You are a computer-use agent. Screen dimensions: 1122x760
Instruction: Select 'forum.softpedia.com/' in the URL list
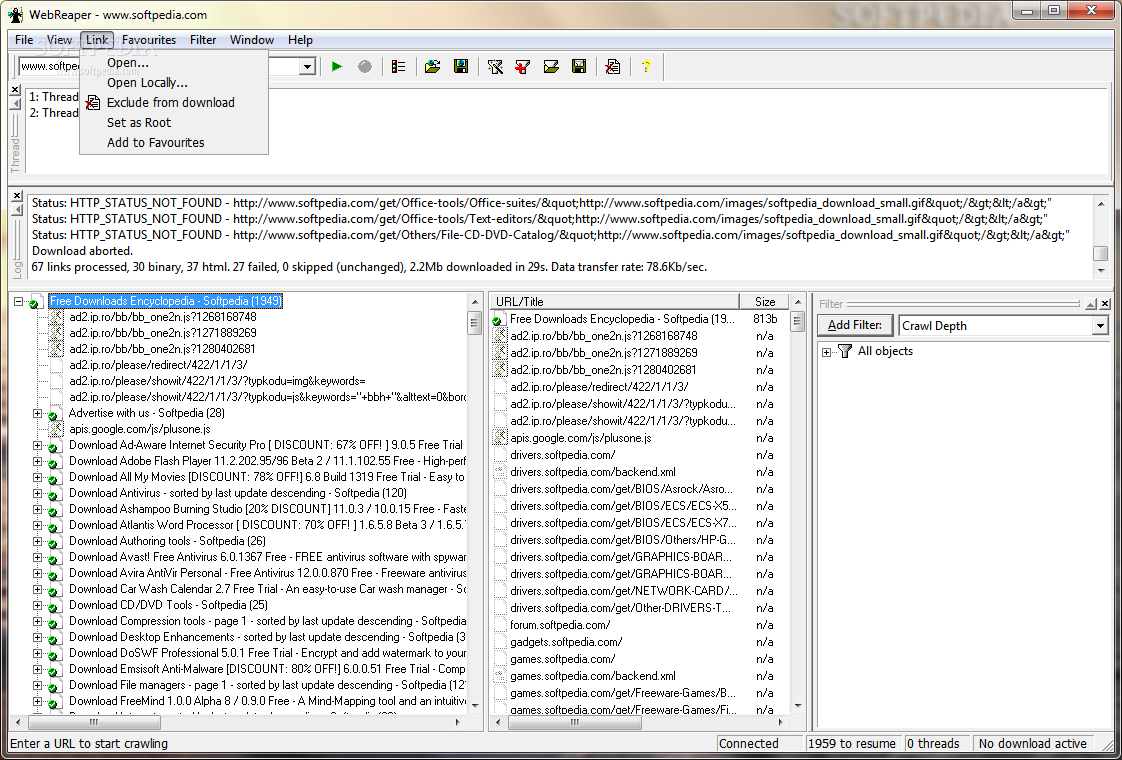(x=560, y=625)
